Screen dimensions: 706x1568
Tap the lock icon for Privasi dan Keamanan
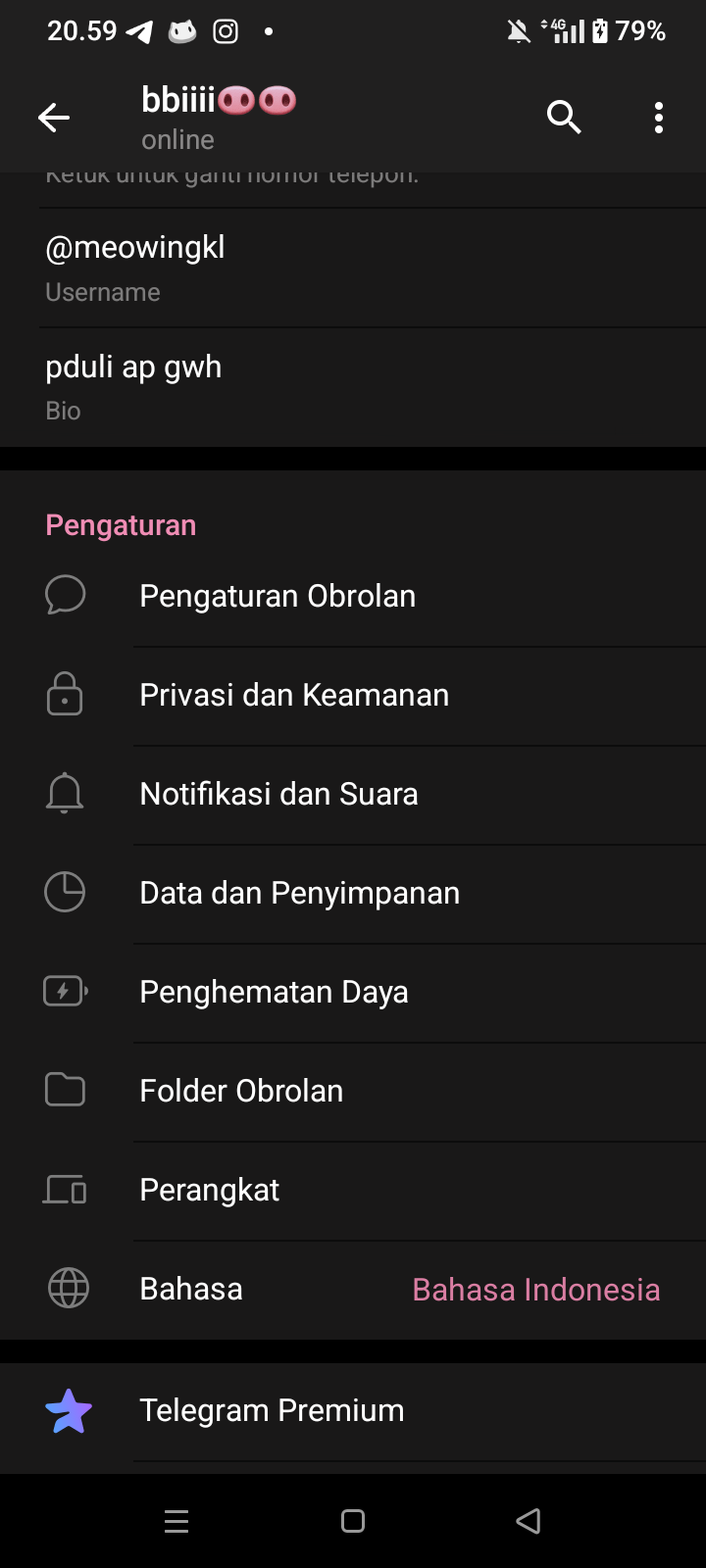[65, 694]
